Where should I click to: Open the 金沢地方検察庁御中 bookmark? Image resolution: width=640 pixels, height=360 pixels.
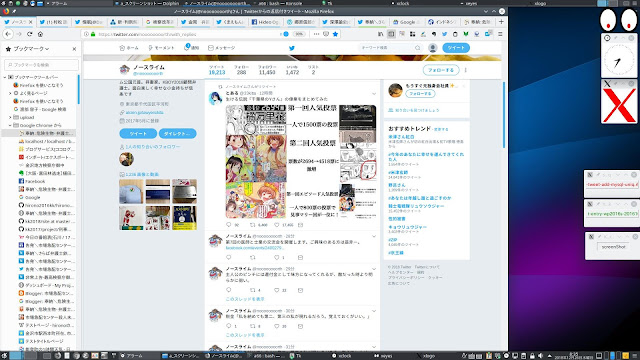pyautogui.click(x=42, y=165)
